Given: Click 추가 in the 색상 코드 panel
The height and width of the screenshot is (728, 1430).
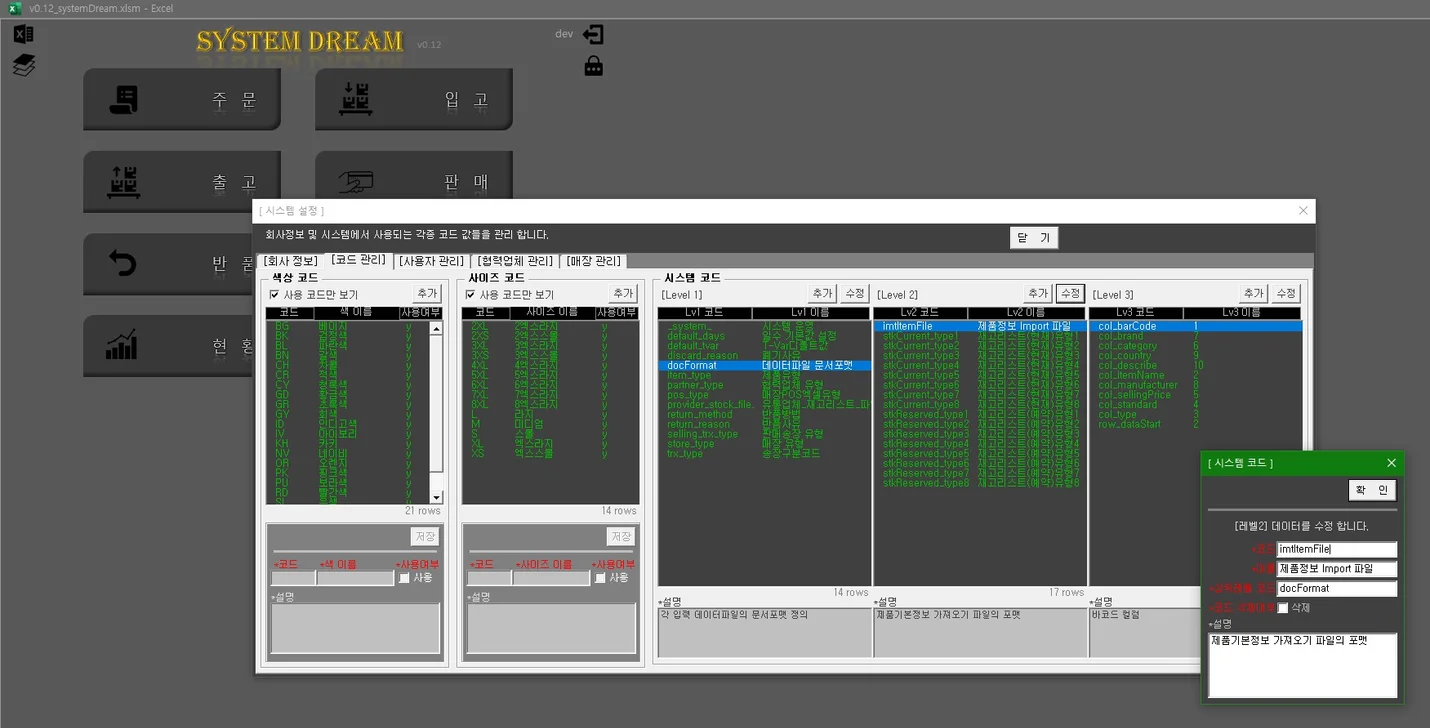Looking at the screenshot, I should (x=427, y=294).
